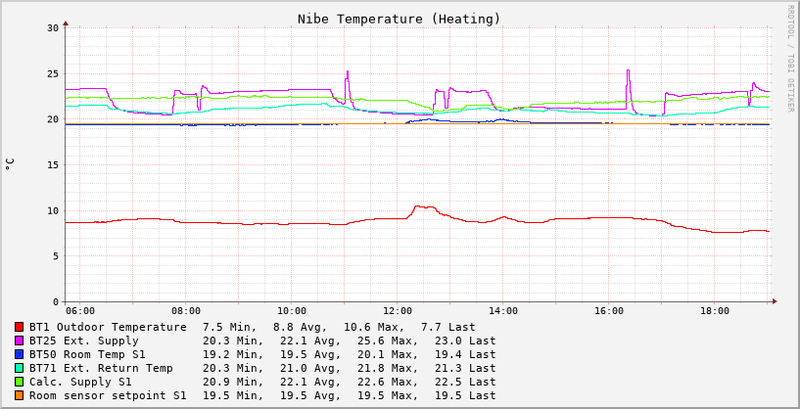Viewport: 800px width, 409px height.
Task: Click the chart title Nibe Temperature (Heating)
Action: pos(399,19)
